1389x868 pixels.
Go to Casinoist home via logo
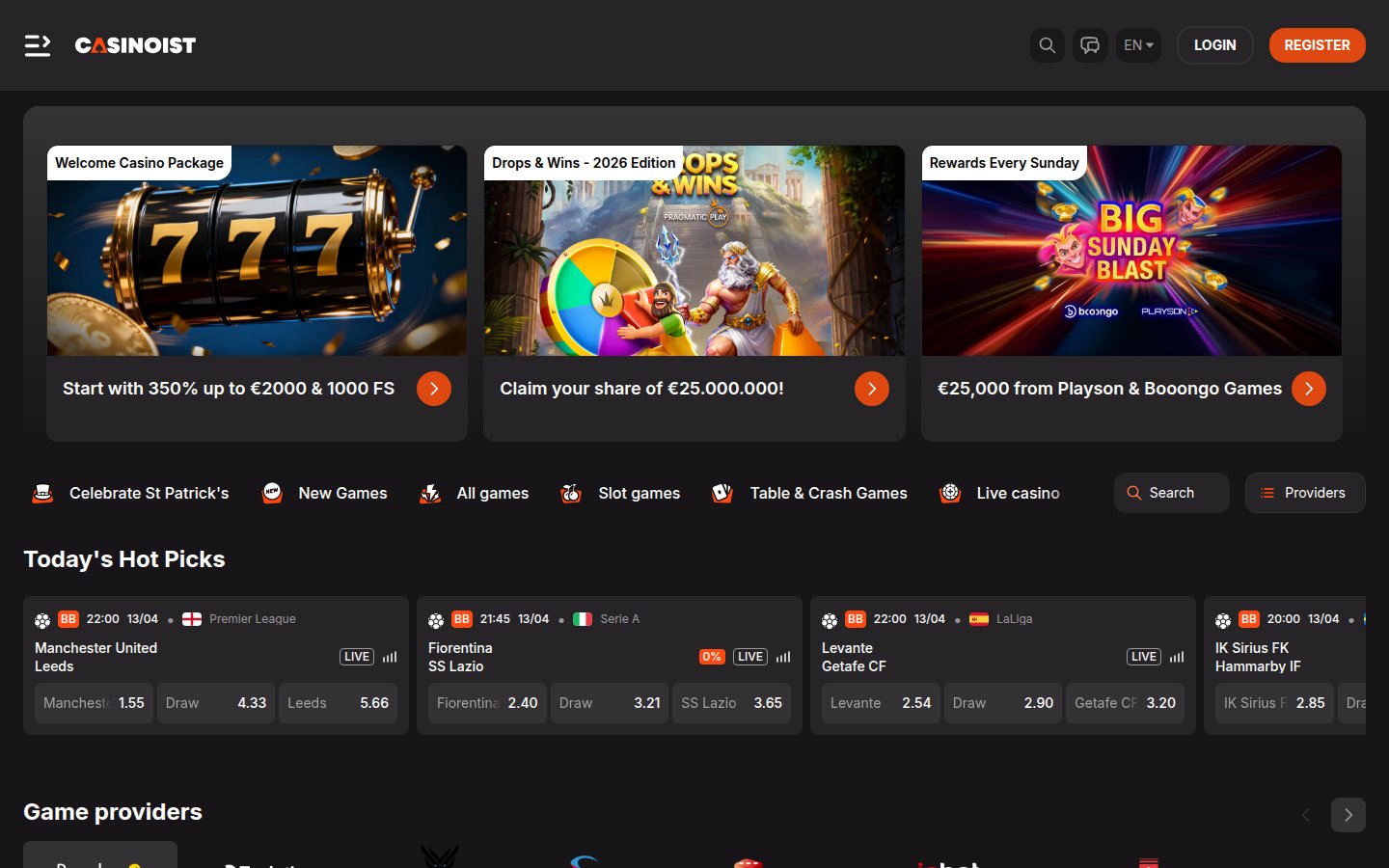pos(135,45)
